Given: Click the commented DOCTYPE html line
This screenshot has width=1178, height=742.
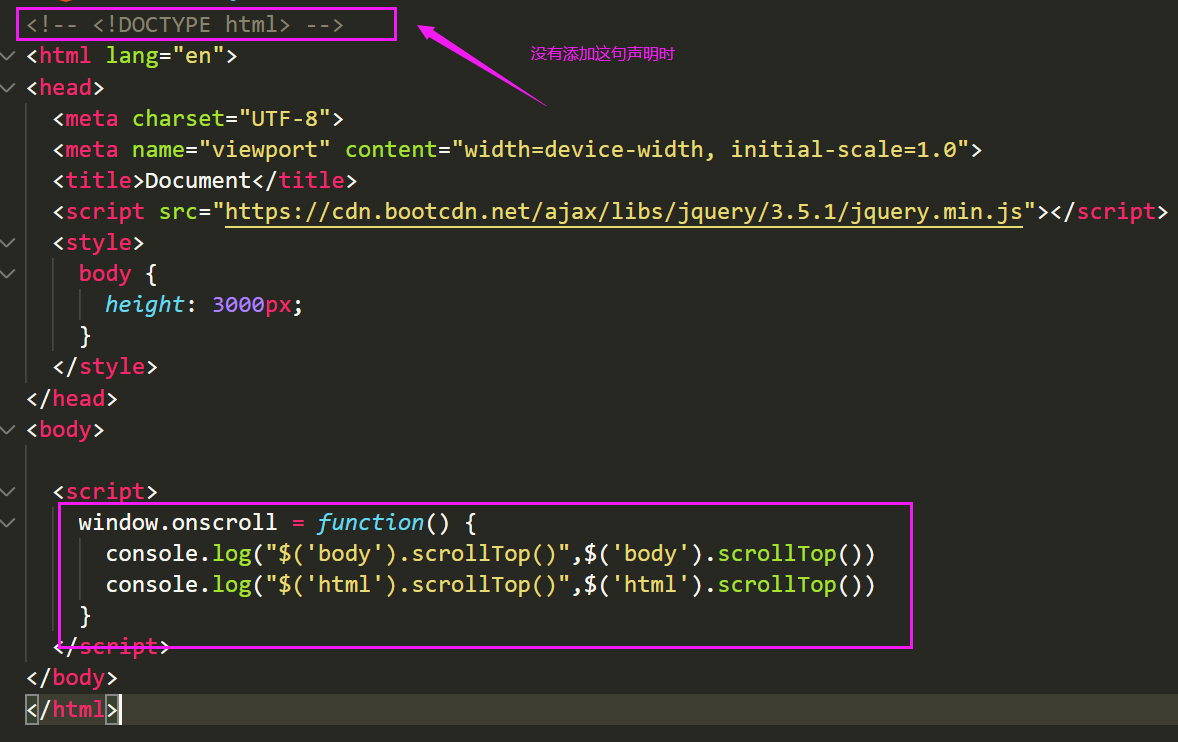Looking at the screenshot, I should (x=185, y=25).
